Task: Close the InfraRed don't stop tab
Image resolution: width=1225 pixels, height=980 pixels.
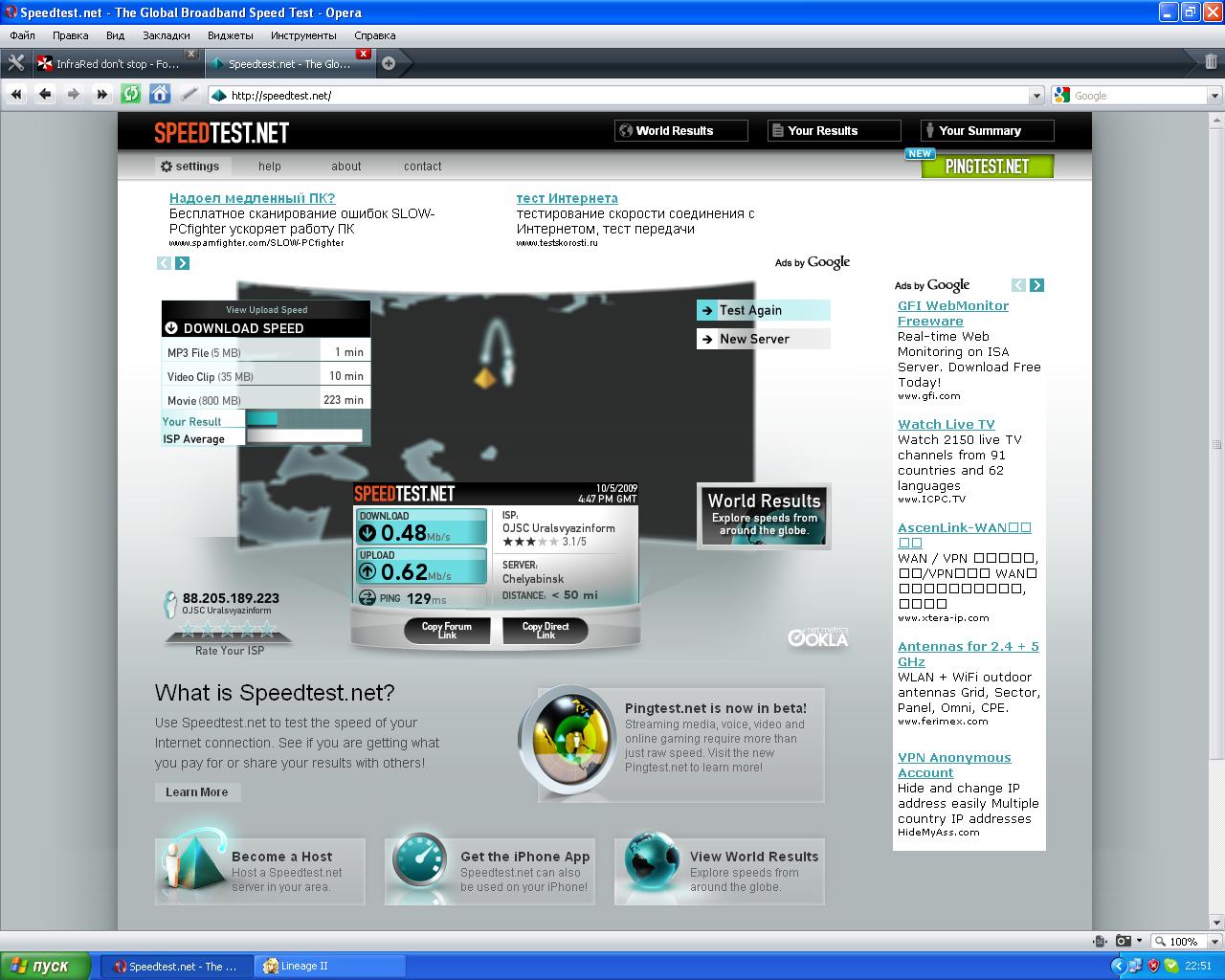Action: (x=190, y=54)
